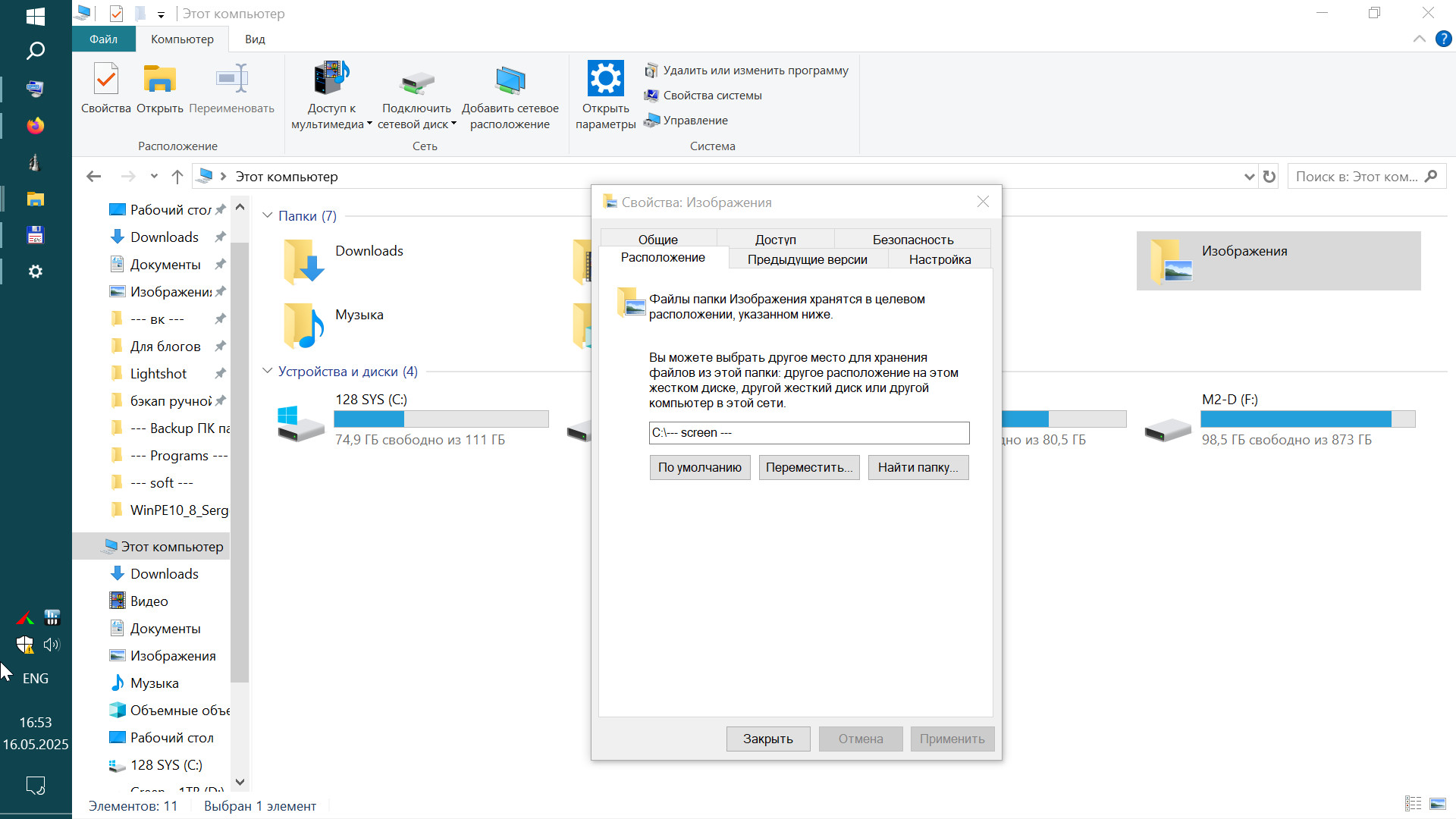Screen dimensions: 1456x819
Task: Click the refresh address bar icon
Action: [x=1269, y=177]
